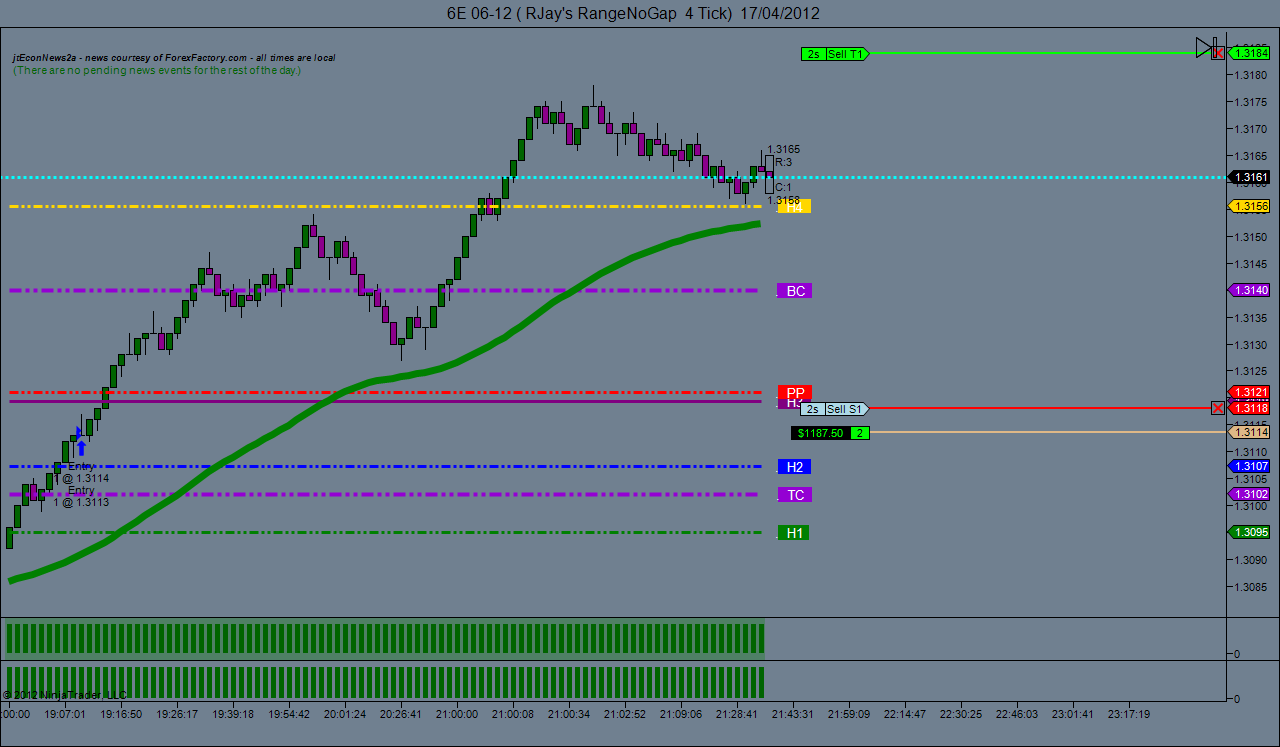Click the blue 1.3107 price marker
Image resolution: width=1280 pixels, height=747 pixels.
click(1249, 466)
